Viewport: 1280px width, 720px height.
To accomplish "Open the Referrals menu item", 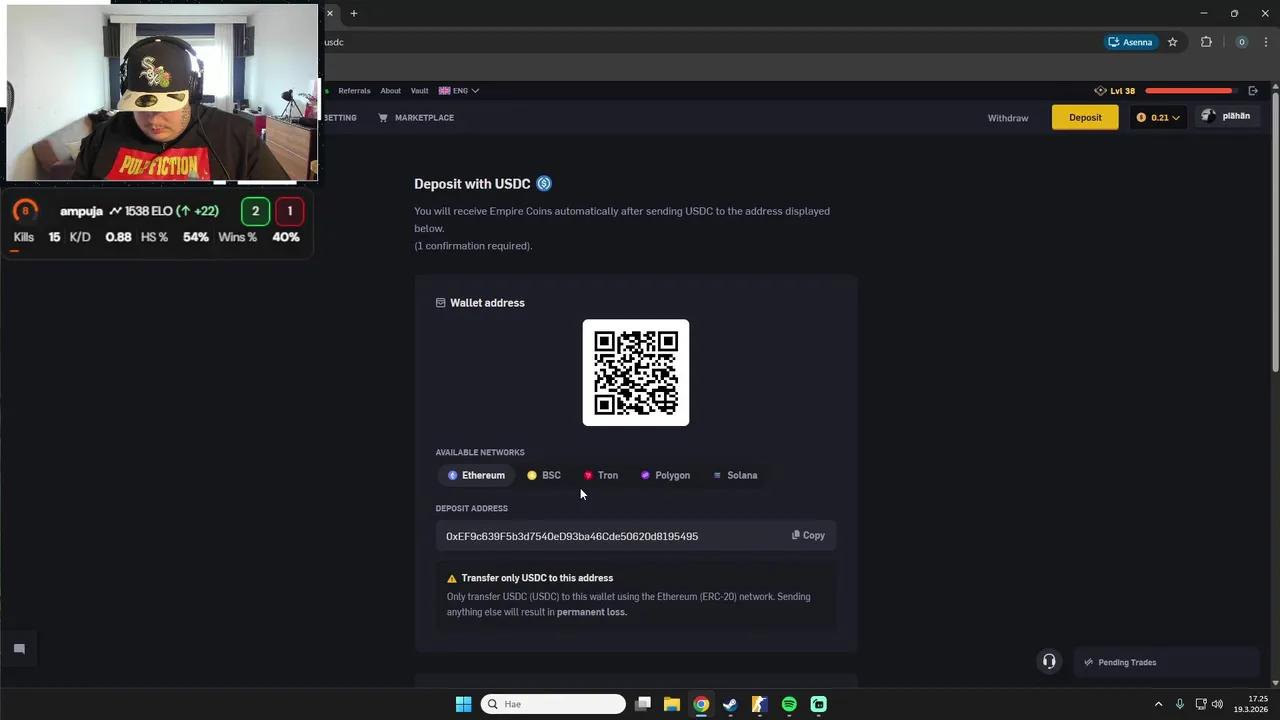I will click(x=354, y=90).
